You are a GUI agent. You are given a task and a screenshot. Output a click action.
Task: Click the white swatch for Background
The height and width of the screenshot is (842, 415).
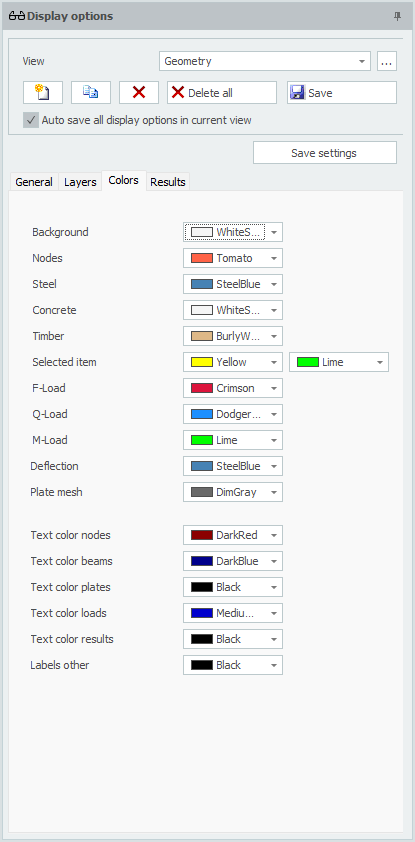click(x=202, y=233)
